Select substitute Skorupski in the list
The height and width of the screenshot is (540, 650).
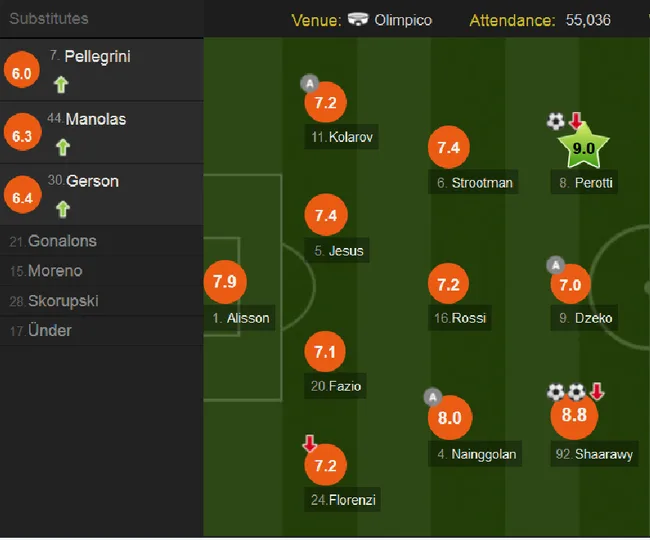click(x=102, y=301)
